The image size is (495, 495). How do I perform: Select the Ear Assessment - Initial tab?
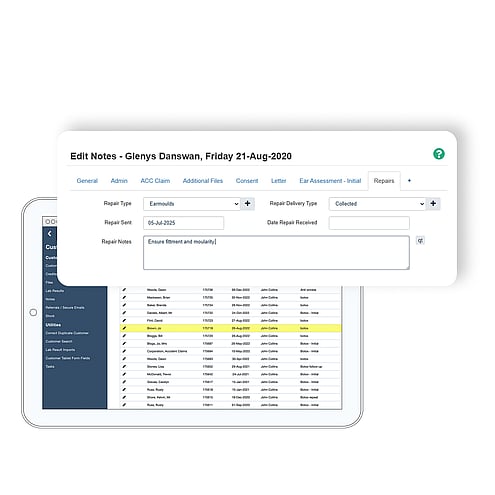tap(330, 181)
